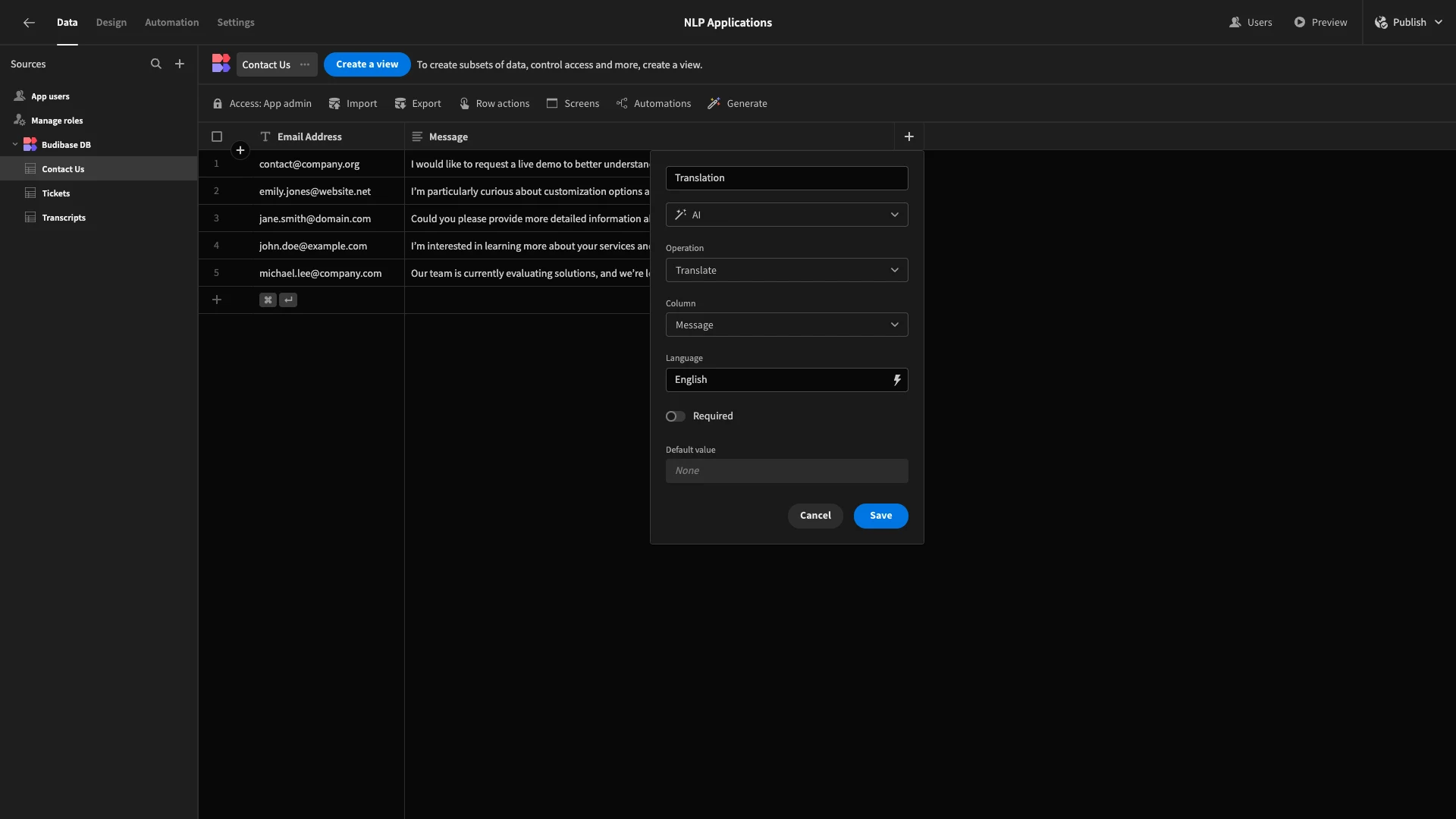Viewport: 1456px width, 819px height.
Task: Click the Default value field
Action: point(786,471)
